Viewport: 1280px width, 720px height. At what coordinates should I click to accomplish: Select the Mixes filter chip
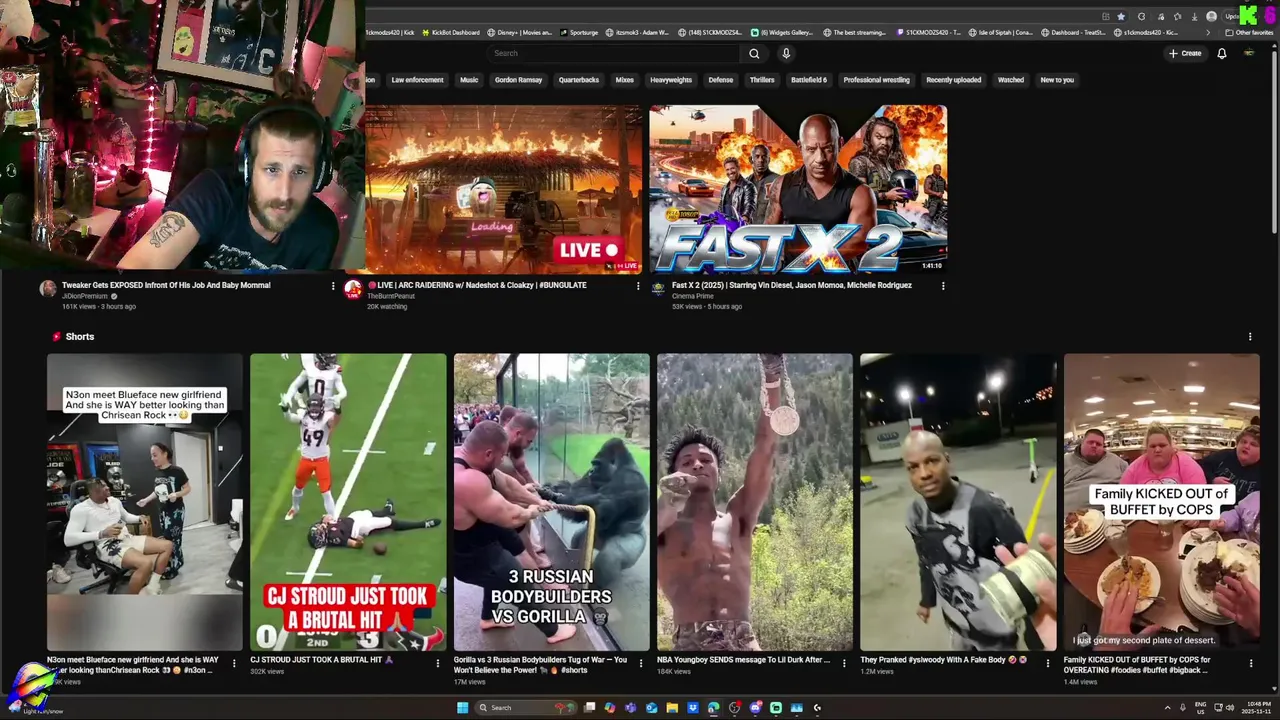click(625, 80)
